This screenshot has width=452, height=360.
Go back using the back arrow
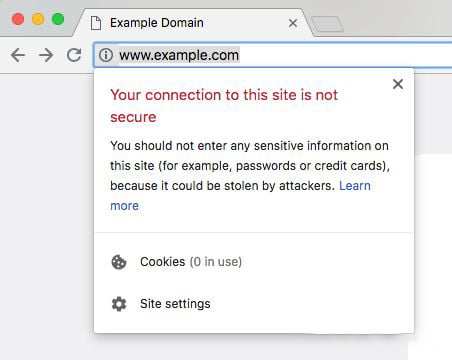pos(18,55)
